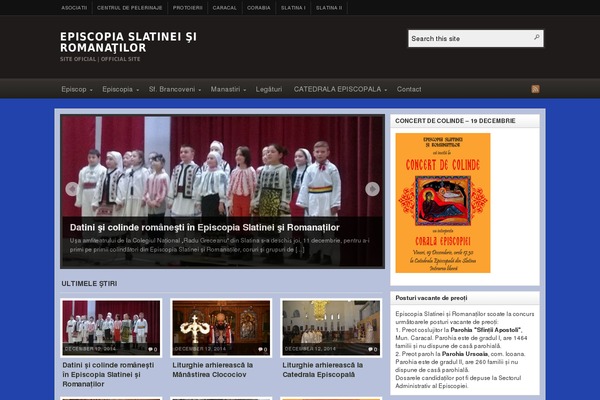600x400 pixels.
Task: Click comment icon on Mănăstirea Clocociov thumbnail
Action: coord(263,349)
